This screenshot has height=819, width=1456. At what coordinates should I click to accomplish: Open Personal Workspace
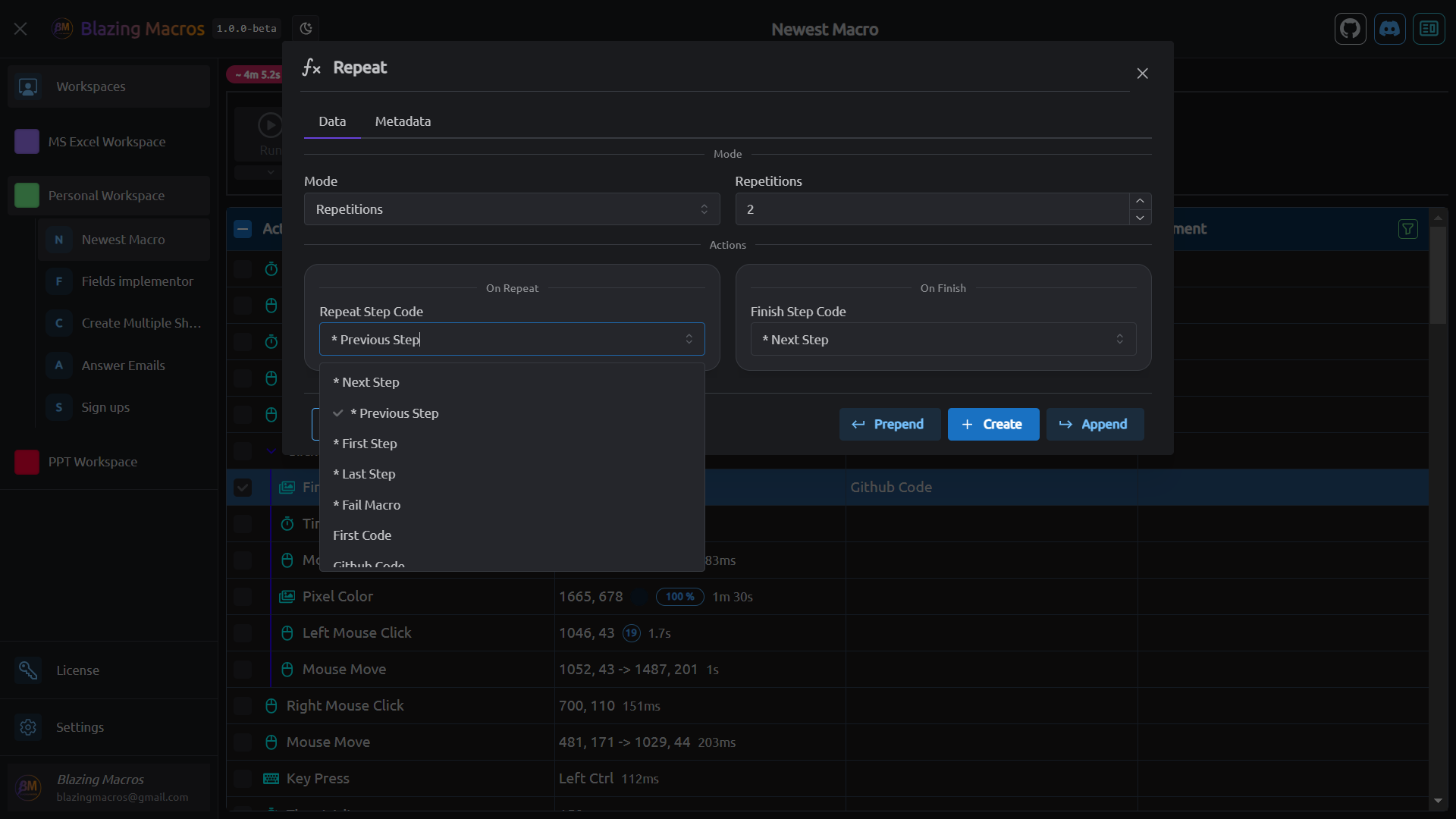pos(108,196)
